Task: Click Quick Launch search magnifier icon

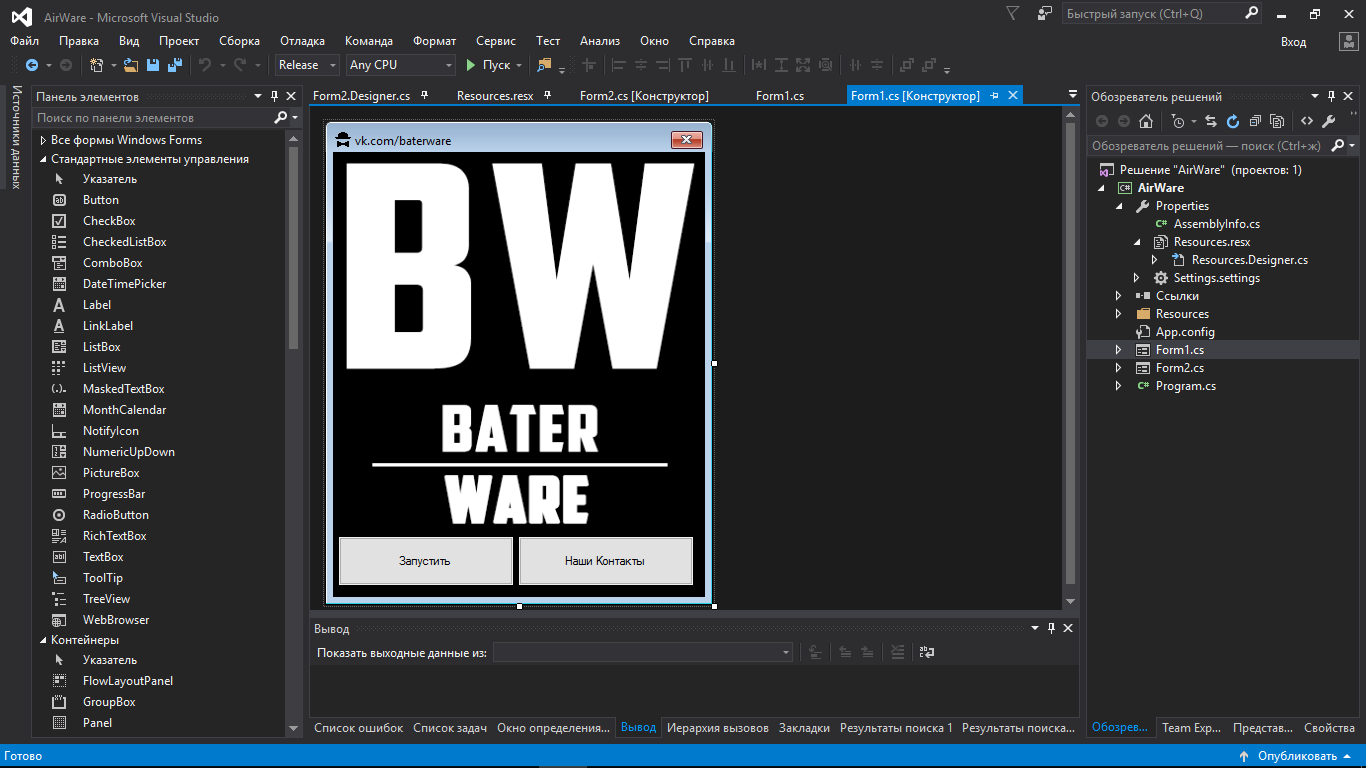Action: [x=1251, y=14]
